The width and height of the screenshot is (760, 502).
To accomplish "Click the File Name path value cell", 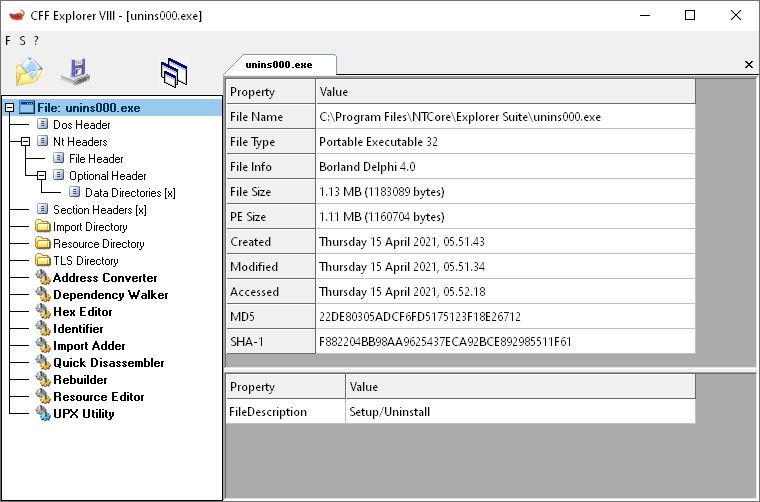I will tap(506, 117).
